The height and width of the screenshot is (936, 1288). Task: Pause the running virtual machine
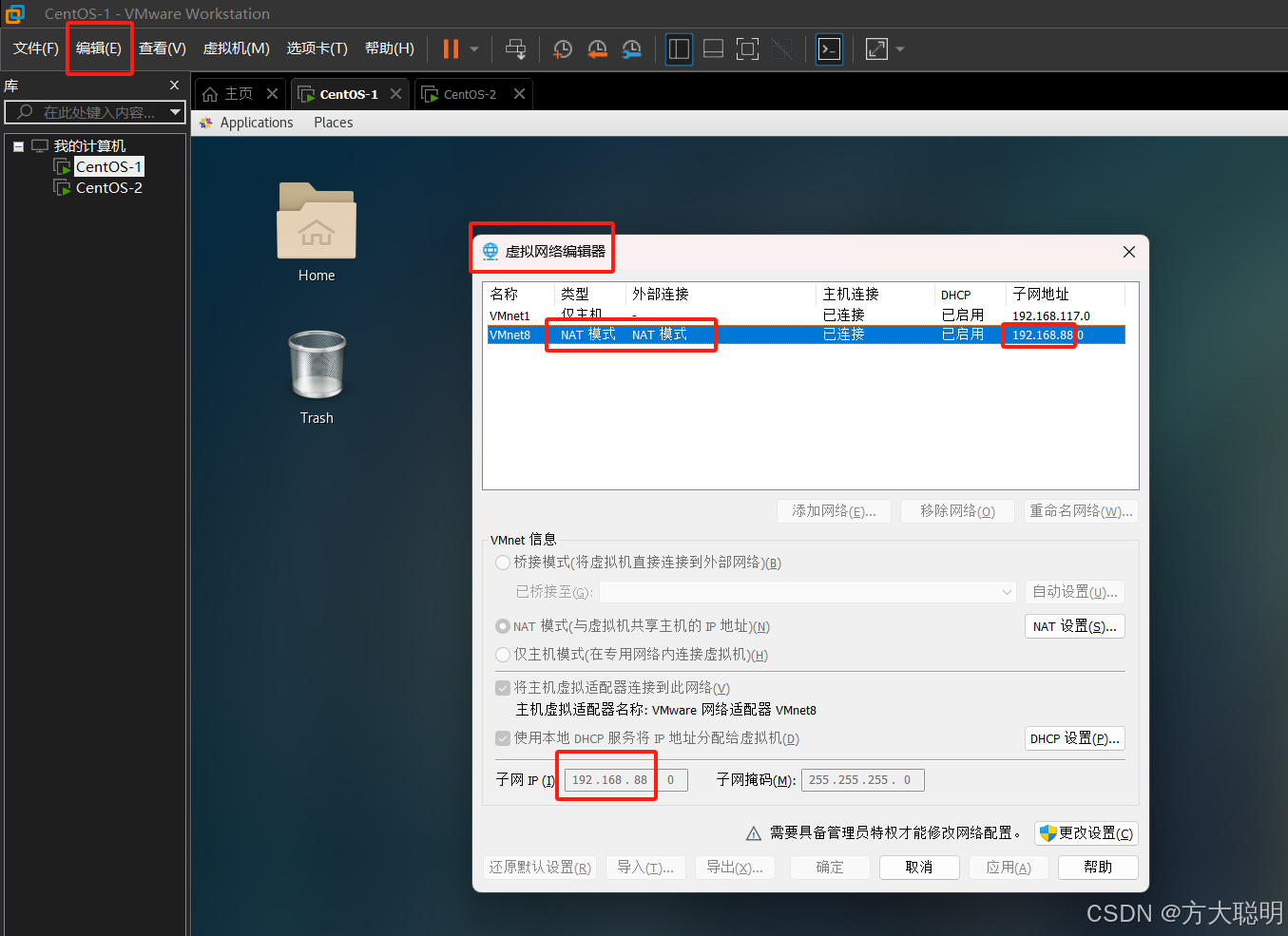coord(452,48)
